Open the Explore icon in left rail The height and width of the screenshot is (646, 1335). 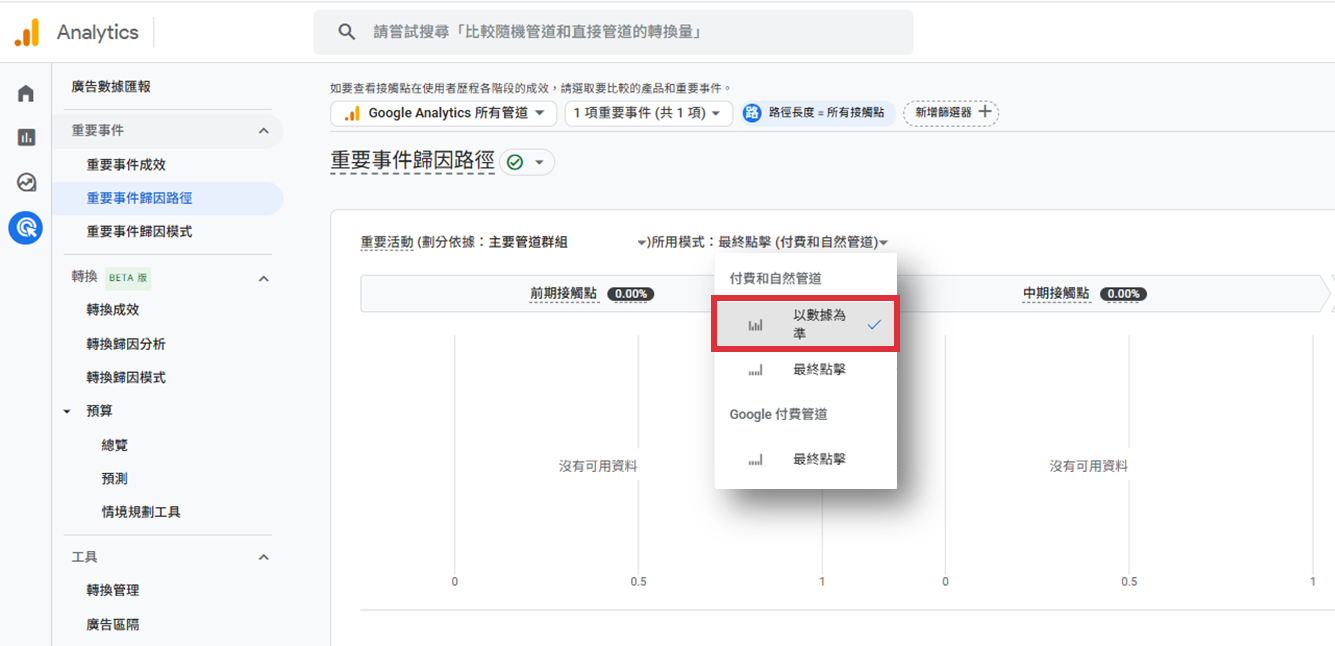tap(26, 183)
